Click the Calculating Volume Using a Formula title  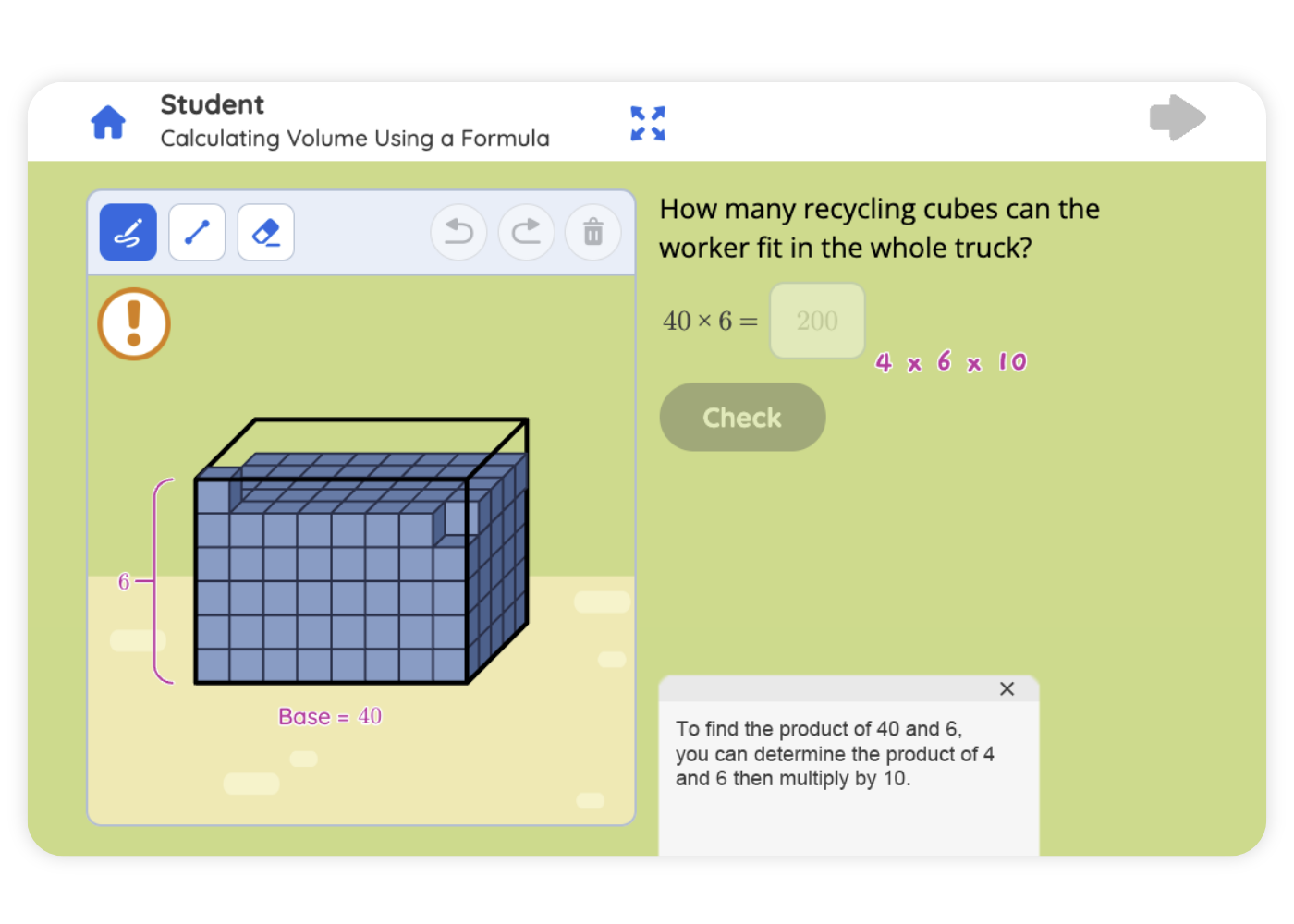355,139
